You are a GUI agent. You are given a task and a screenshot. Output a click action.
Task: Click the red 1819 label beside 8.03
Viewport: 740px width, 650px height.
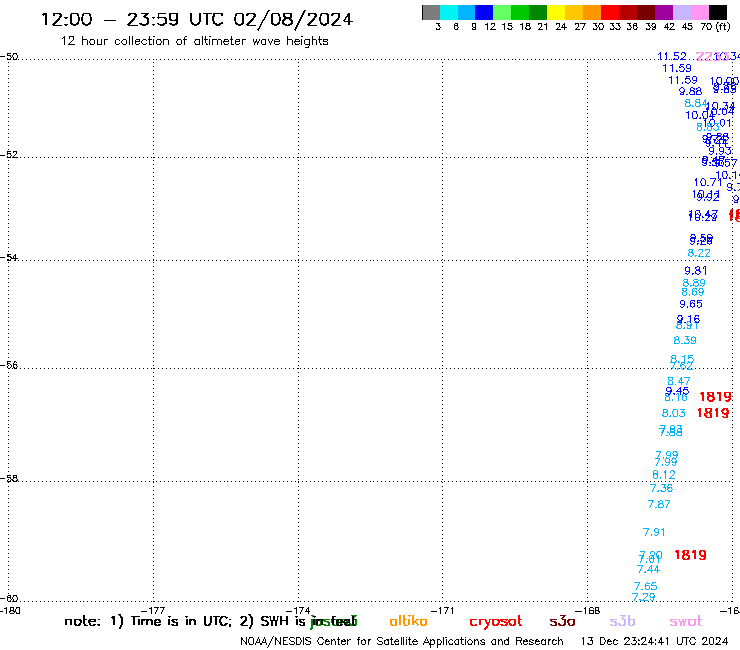[x=713, y=413]
